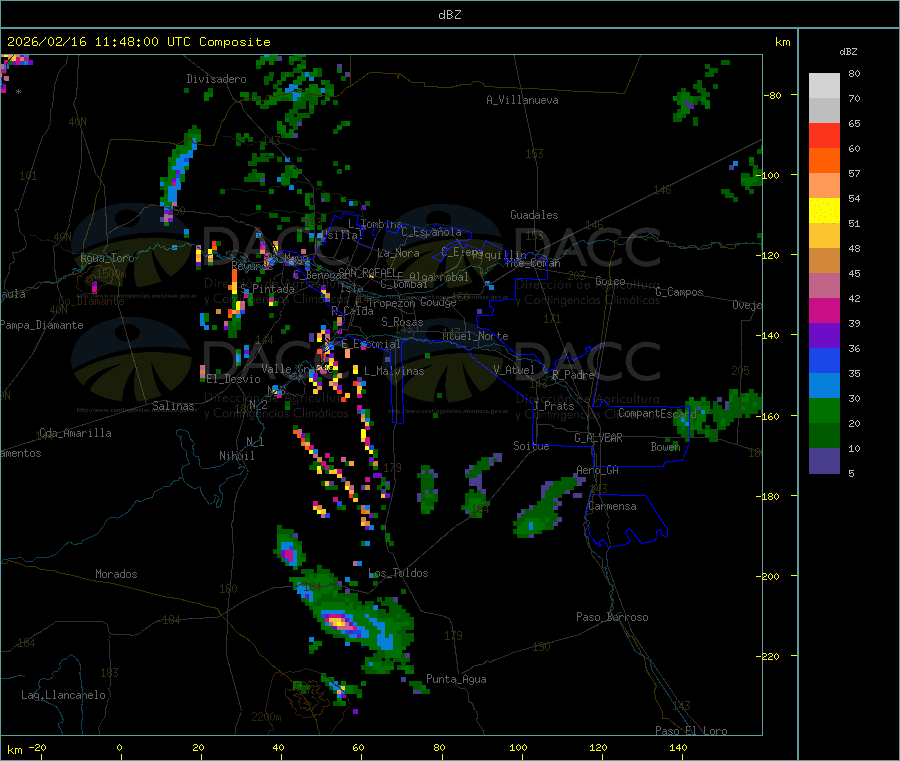The image size is (900, 761).
Task: Pick the light blue 30–35 dBZ legend swatch
Action: click(x=824, y=386)
